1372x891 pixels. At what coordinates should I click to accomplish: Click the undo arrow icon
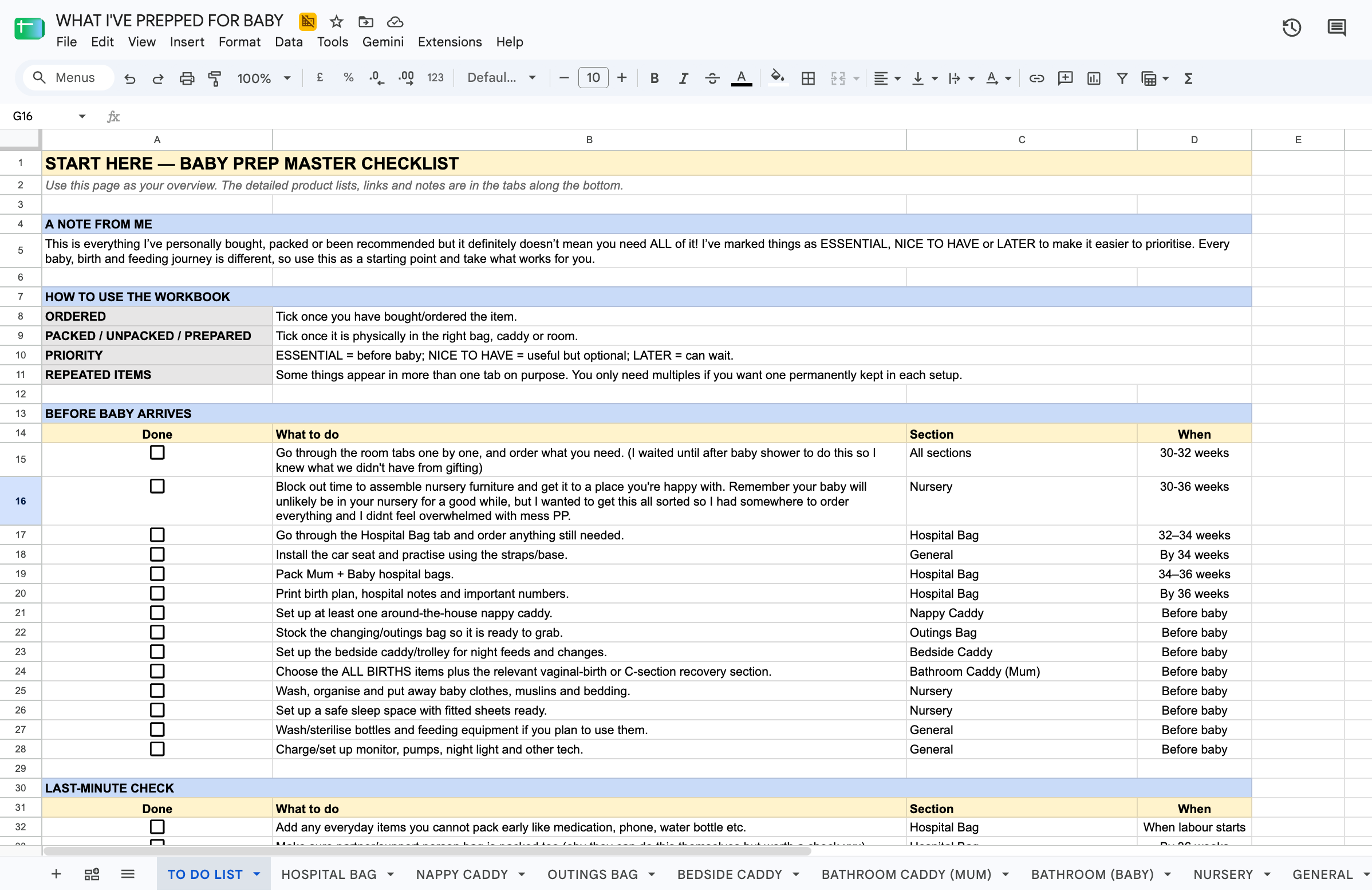point(130,78)
